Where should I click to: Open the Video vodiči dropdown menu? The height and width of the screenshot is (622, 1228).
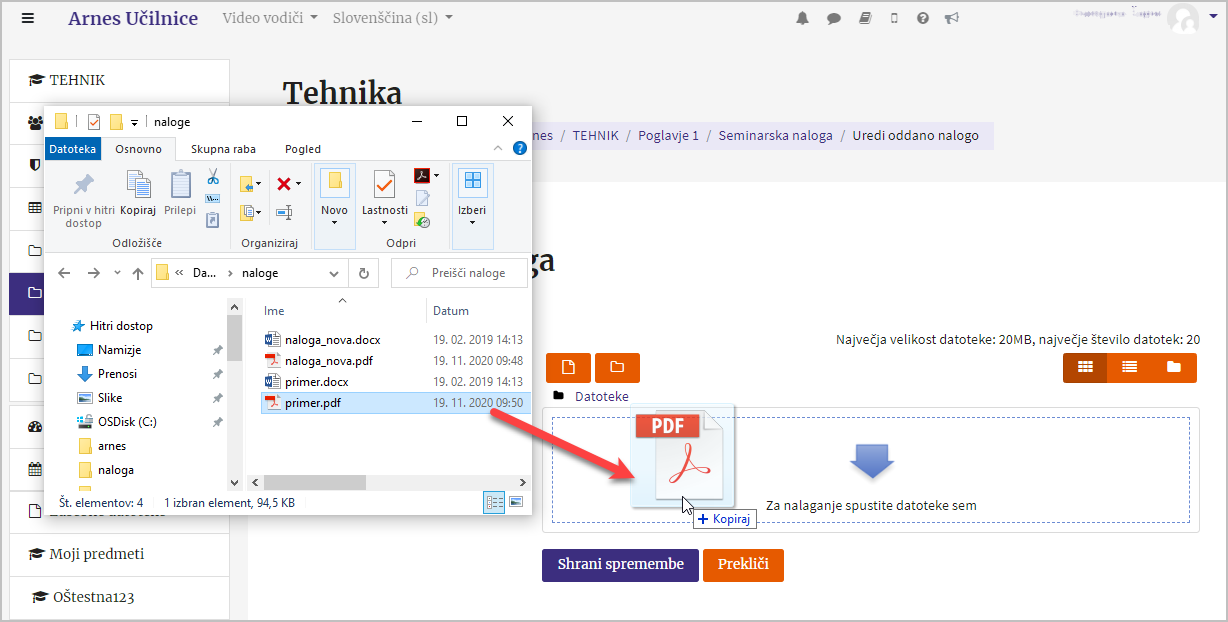coord(270,18)
